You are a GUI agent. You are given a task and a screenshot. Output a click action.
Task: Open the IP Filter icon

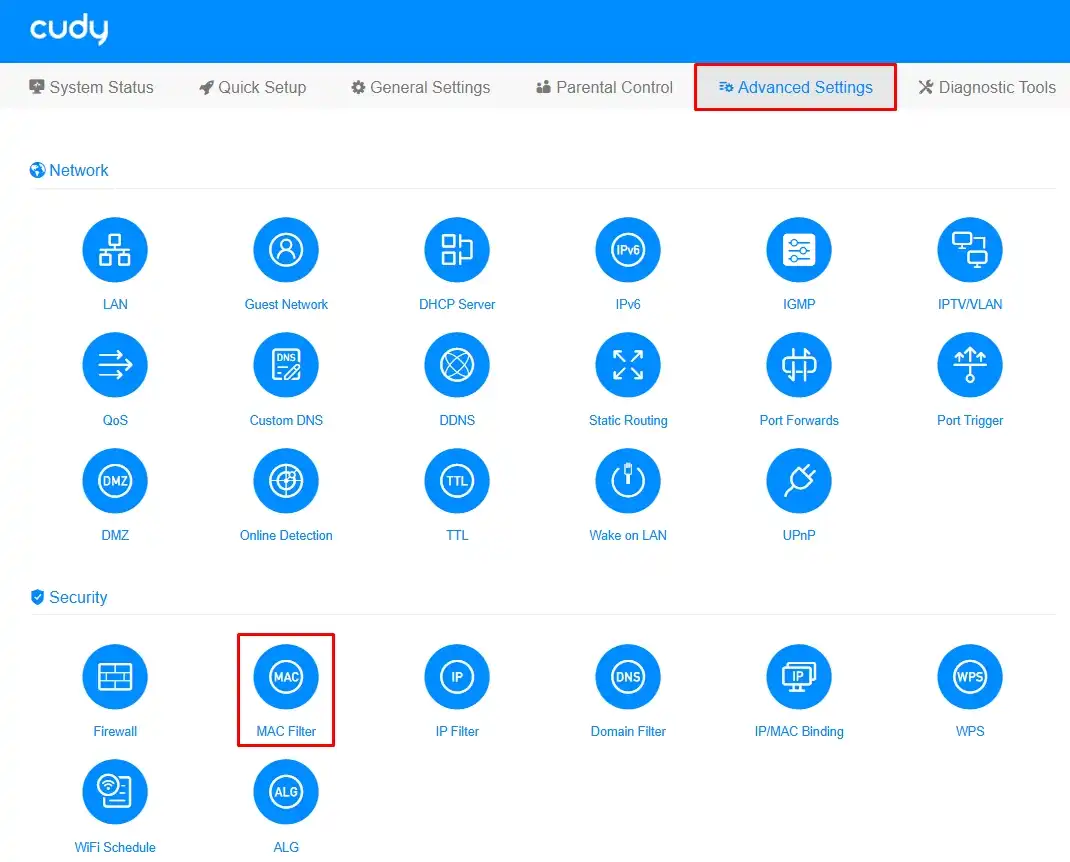[x=457, y=677]
